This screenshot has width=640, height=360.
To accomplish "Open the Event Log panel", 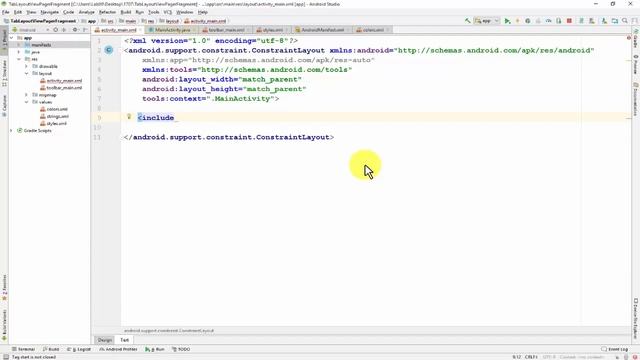I will click(x=615, y=349).
